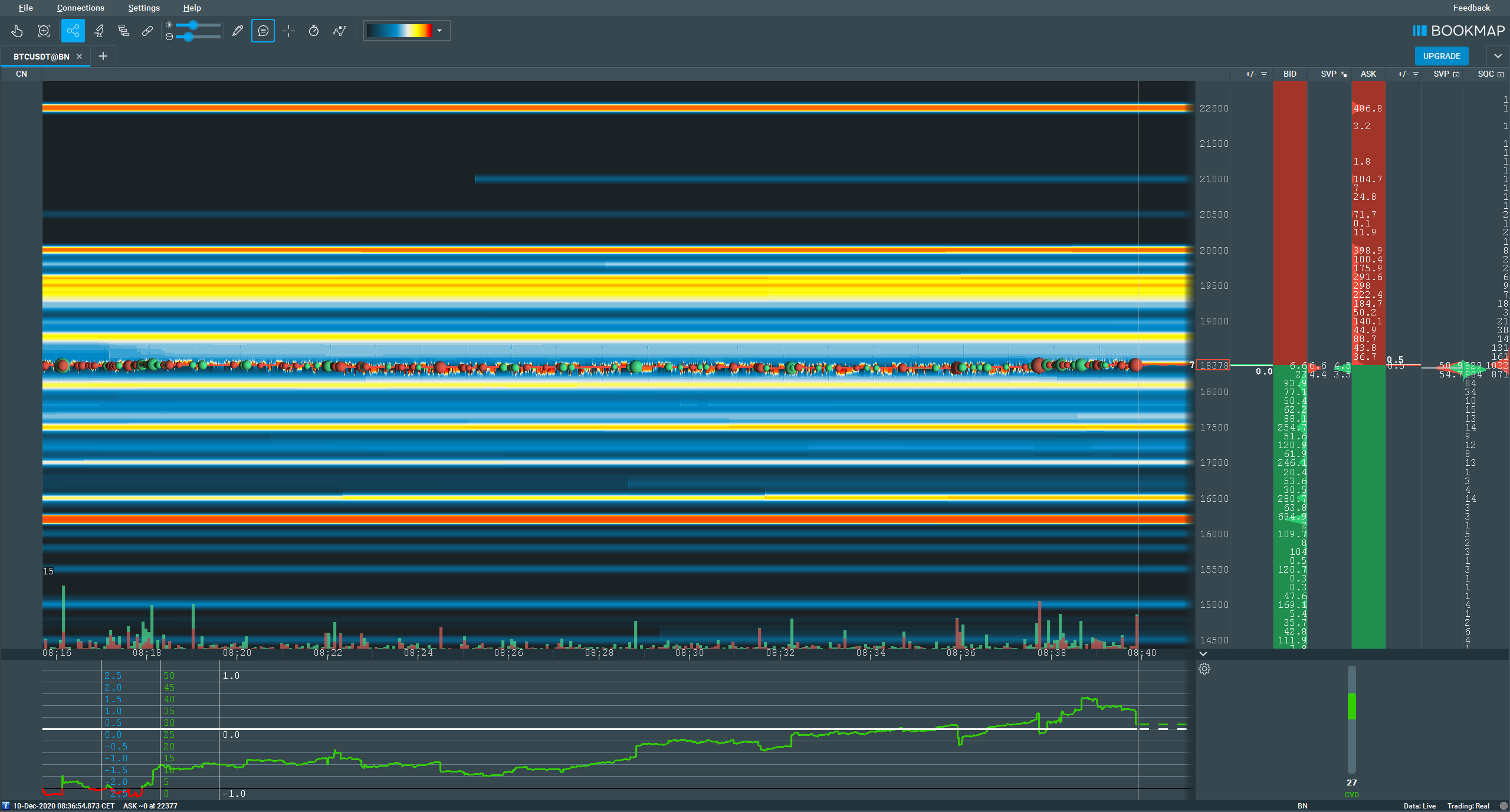
Task: Open the heatmap color scheme dropdown
Action: [x=439, y=31]
